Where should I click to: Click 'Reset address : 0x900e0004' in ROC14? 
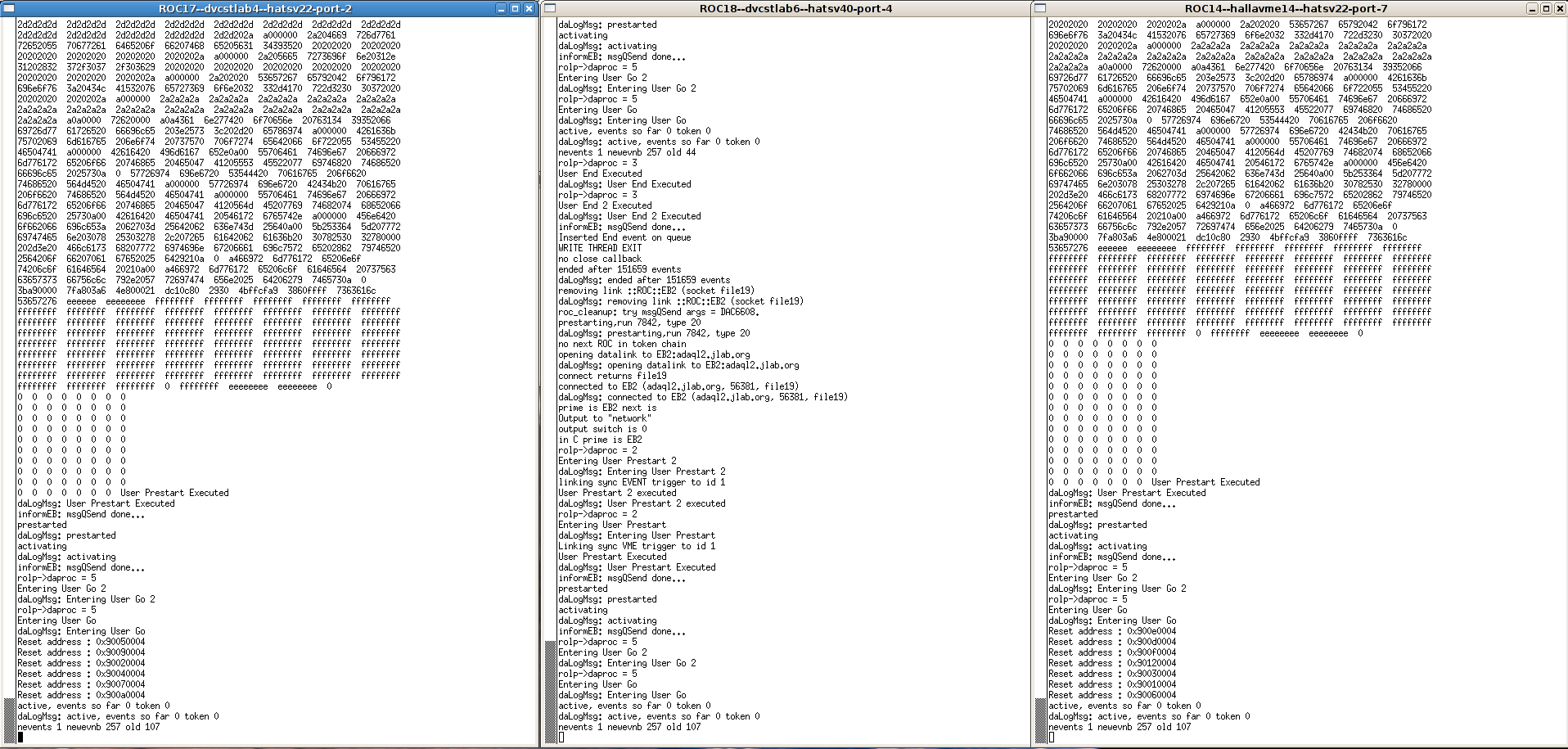point(1112,631)
